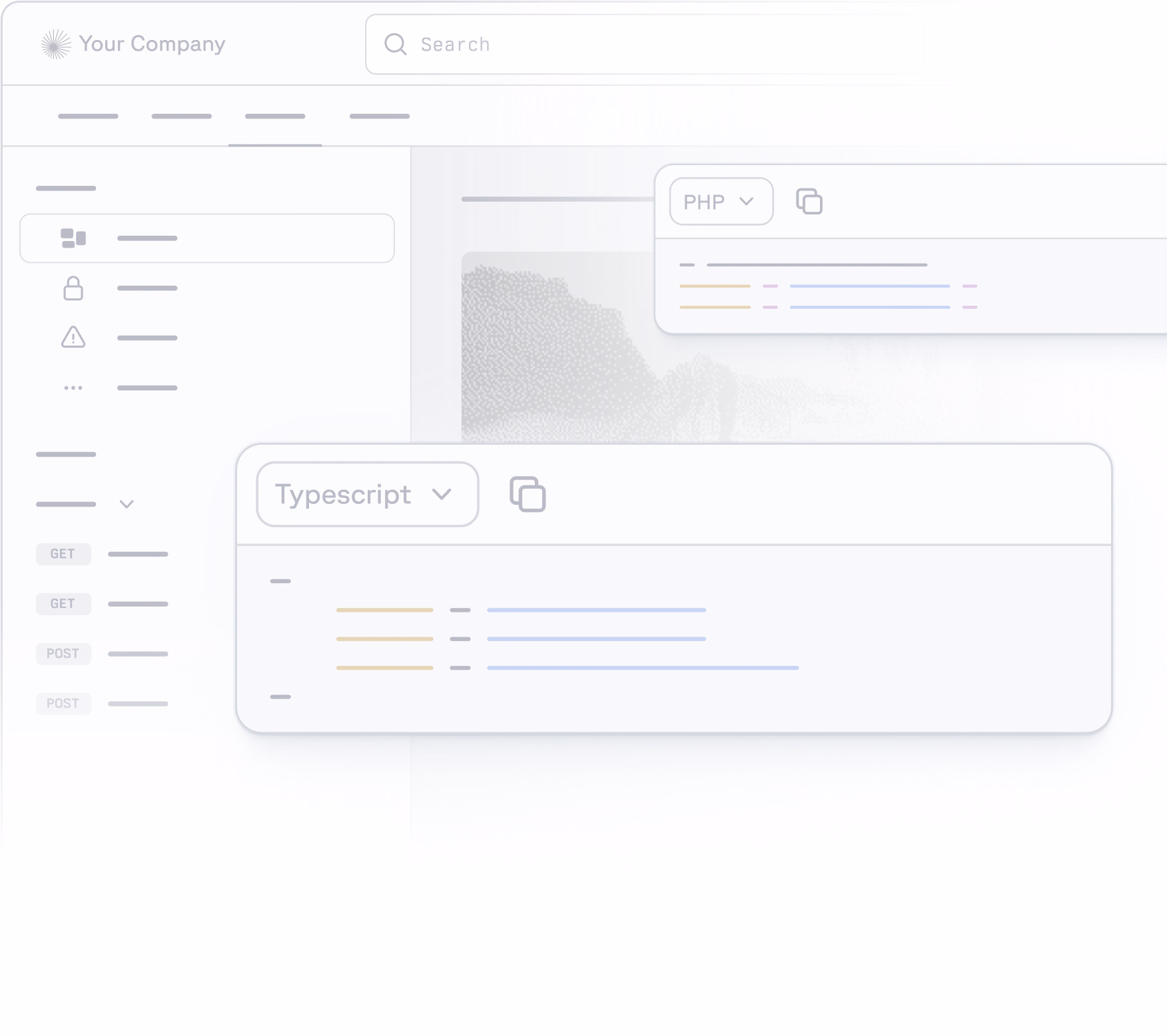Select the first POST endpoint badge
The image size is (1167, 1036).
[63, 654]
